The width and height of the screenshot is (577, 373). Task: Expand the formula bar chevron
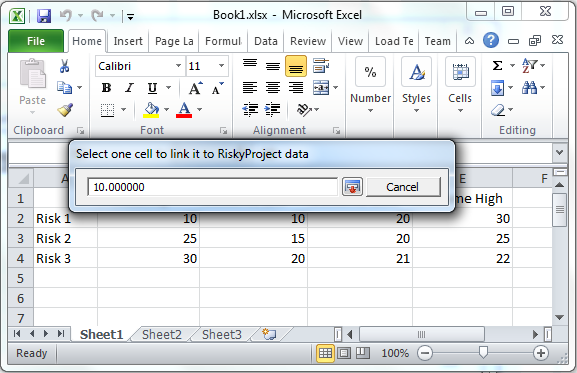coord(559,152)
